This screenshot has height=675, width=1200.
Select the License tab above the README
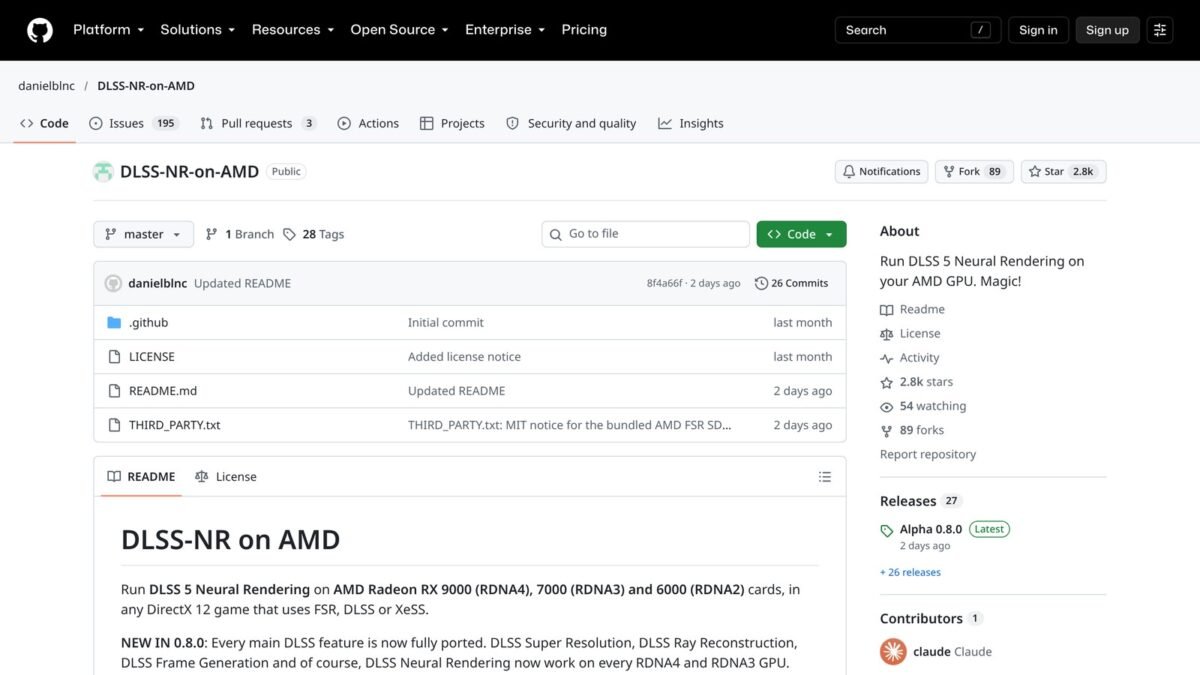pyautogui.click(x=226, y=477)
